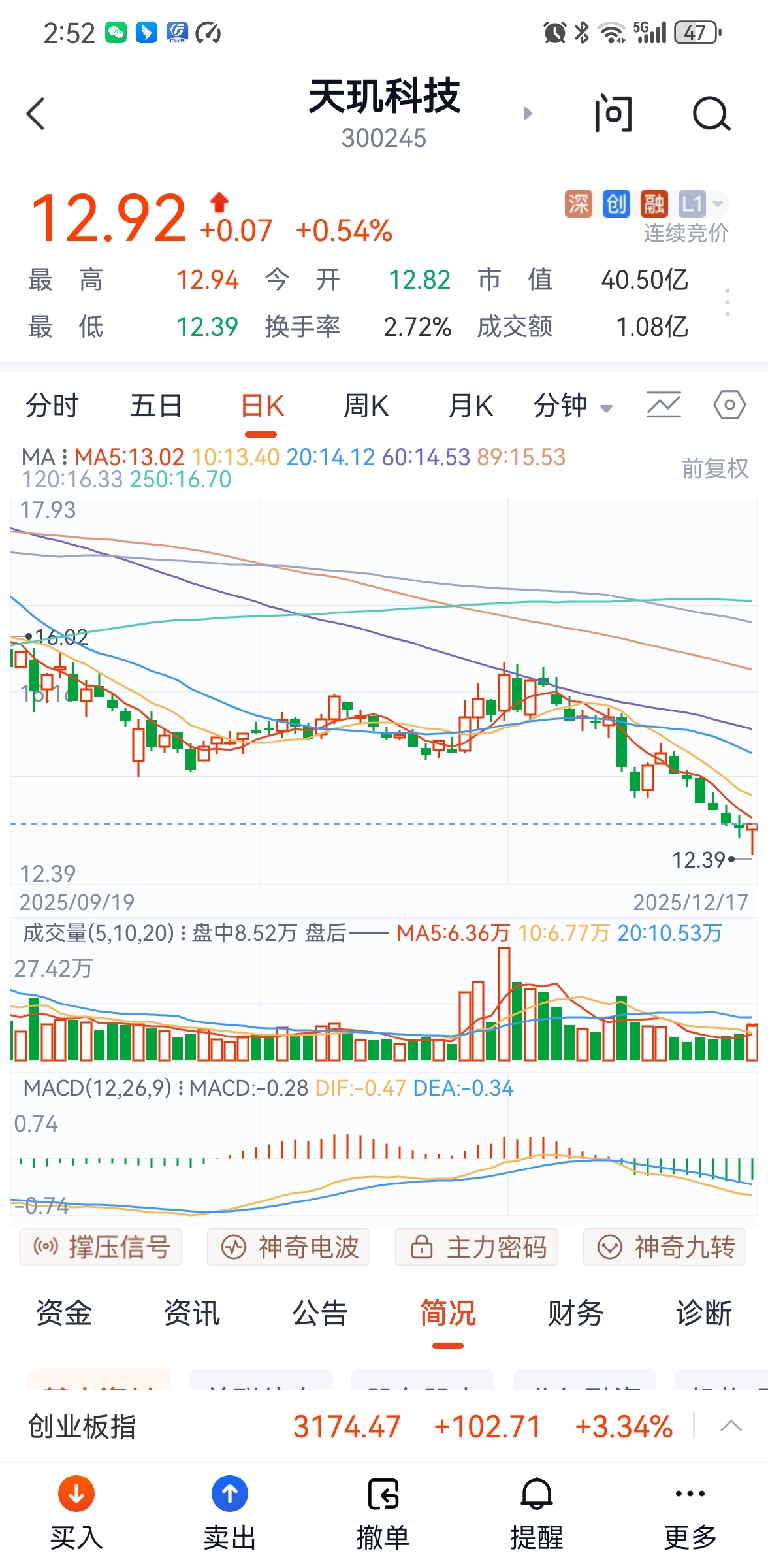768x1568 pixels.
Task: Select the 周K weekly candlestick tab
Action: 366,406
